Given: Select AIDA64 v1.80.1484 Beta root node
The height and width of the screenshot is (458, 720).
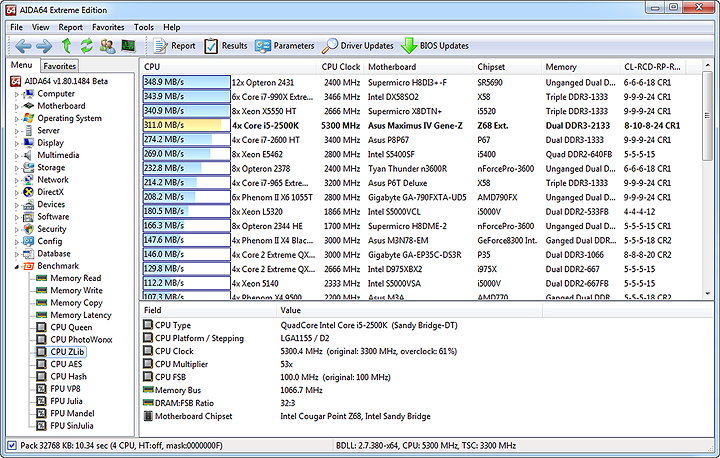Looking at the screenshot, I should coord(66,81).
